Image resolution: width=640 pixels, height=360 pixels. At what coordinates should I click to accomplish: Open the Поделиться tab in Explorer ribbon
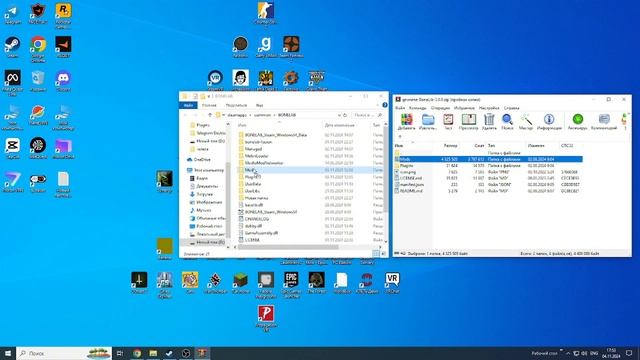236,105
